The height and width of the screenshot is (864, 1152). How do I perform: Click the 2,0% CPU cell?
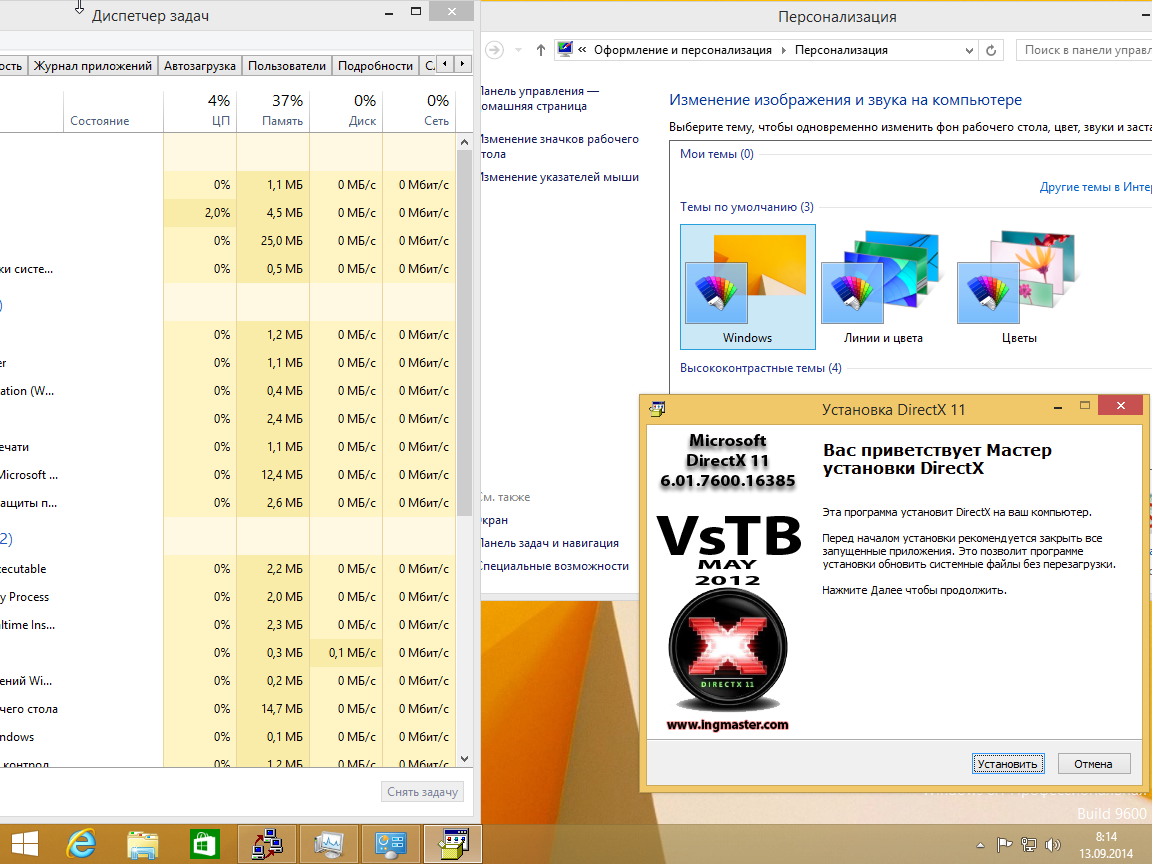[x=200, y=213]
